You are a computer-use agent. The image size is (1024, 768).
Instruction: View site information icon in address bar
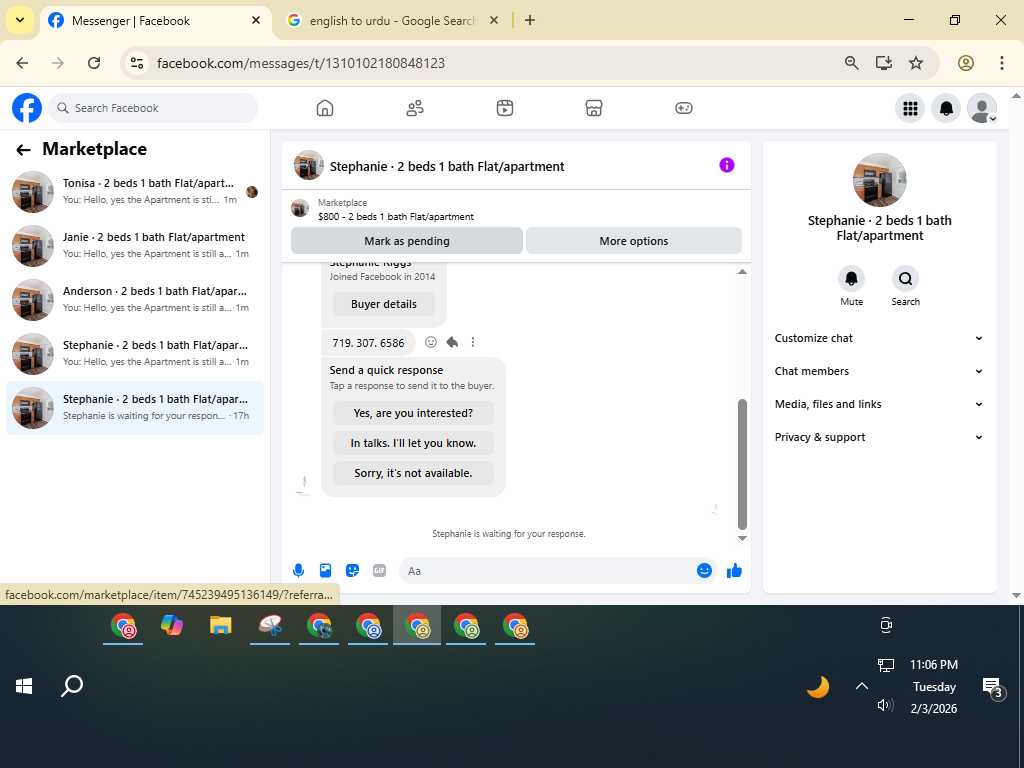click(x=136, y=63)
